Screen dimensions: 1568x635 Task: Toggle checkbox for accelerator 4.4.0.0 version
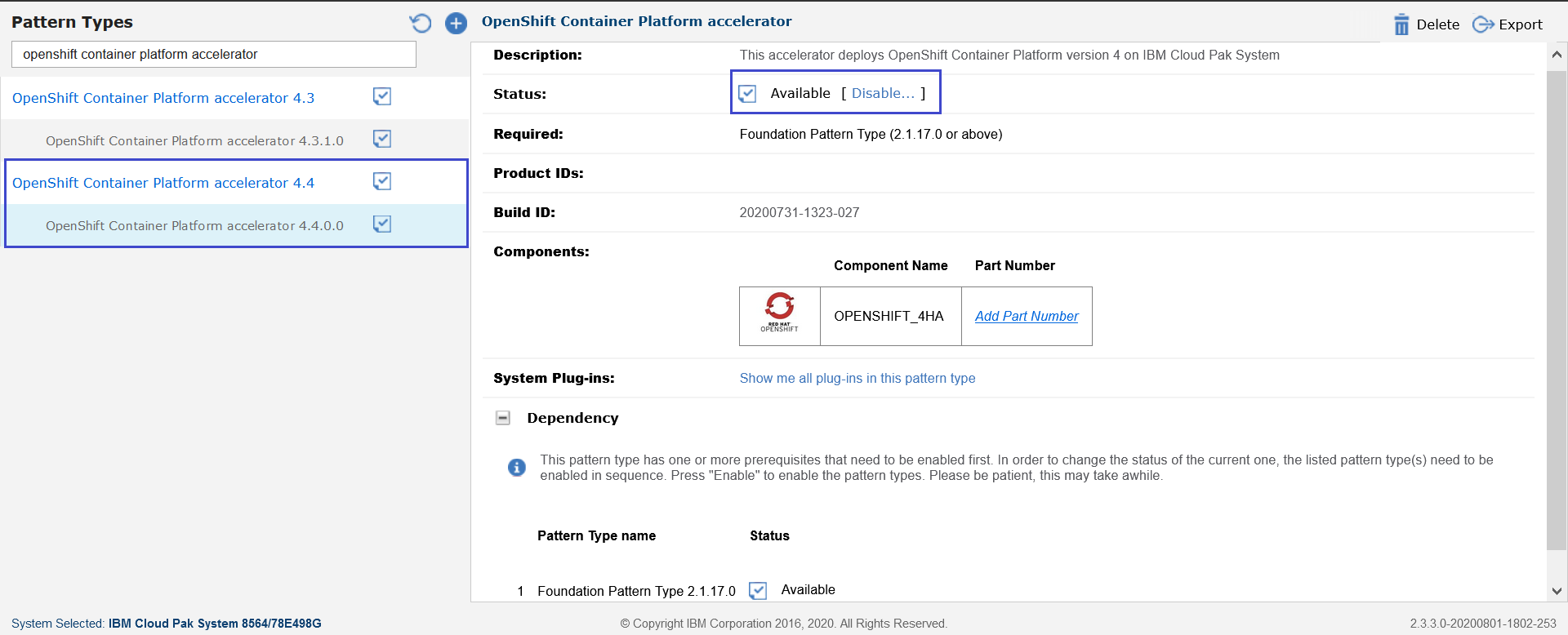pos(382,224)
